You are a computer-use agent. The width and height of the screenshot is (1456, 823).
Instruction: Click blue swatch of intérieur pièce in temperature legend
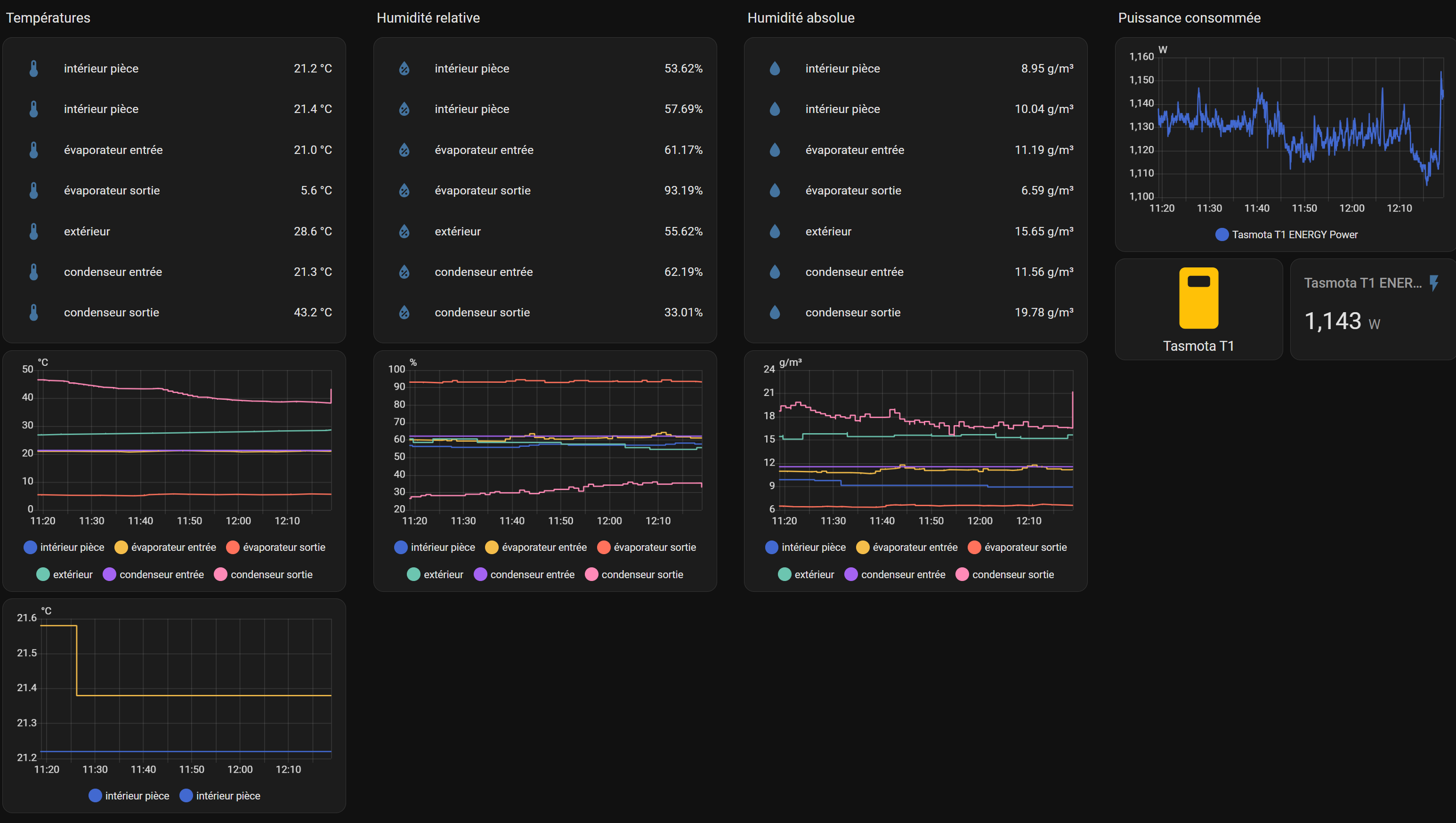pos(30,547)
